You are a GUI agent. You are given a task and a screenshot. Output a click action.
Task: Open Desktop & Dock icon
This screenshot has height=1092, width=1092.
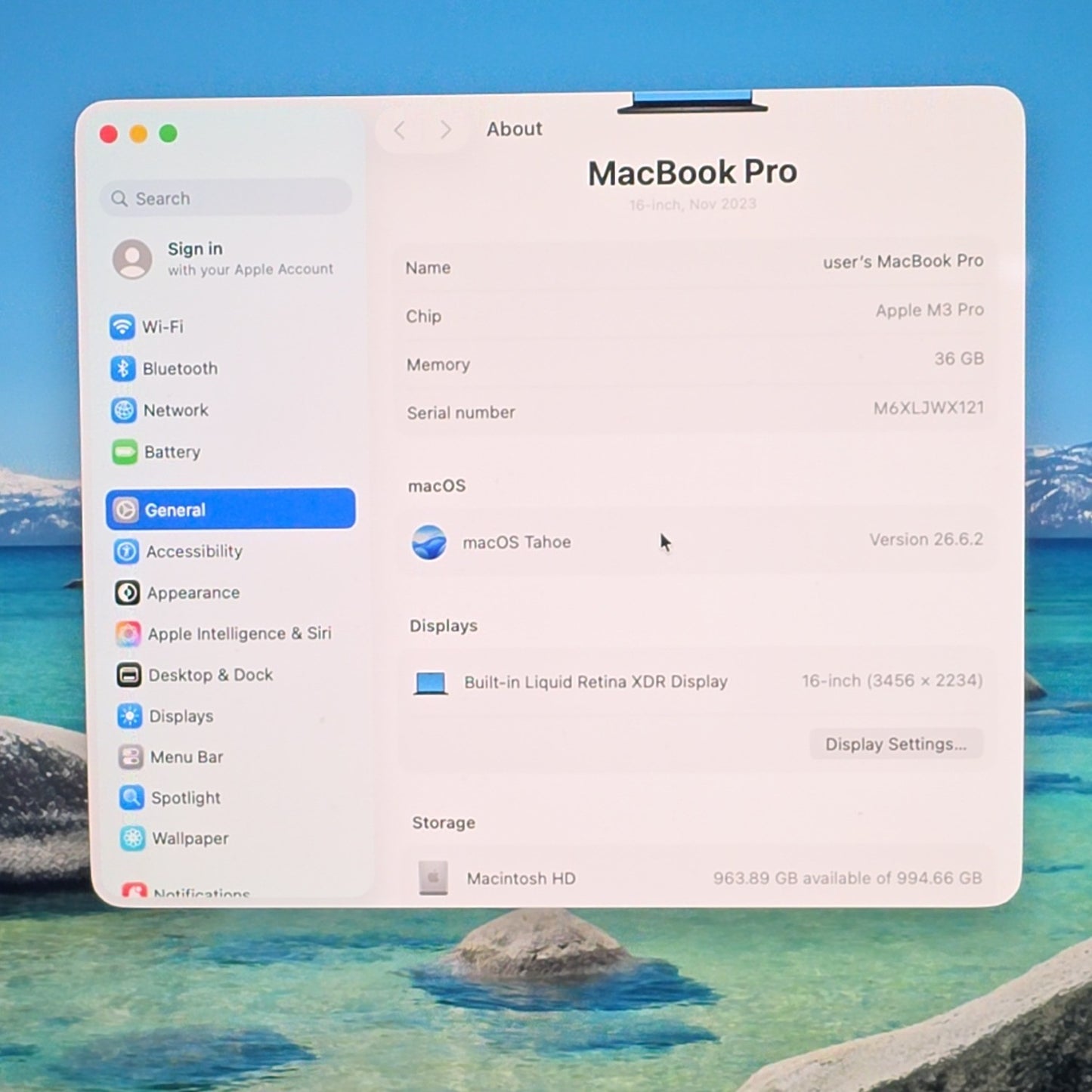(x=128, y=675)
